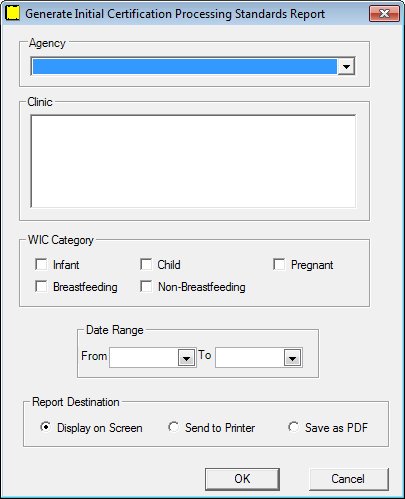Click into the From date field
Viewport: 405px width, 499px height.
tap(144, 358)
